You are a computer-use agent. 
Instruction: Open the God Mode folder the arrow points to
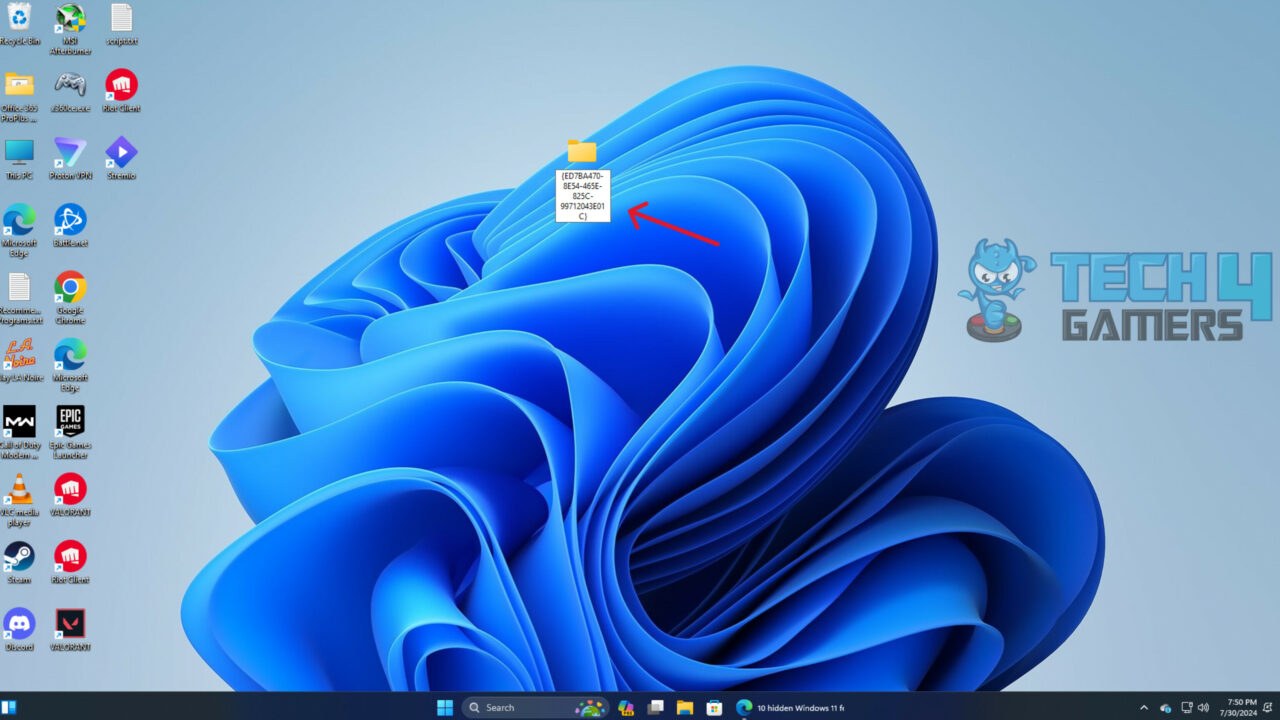[x=582, y=152]
